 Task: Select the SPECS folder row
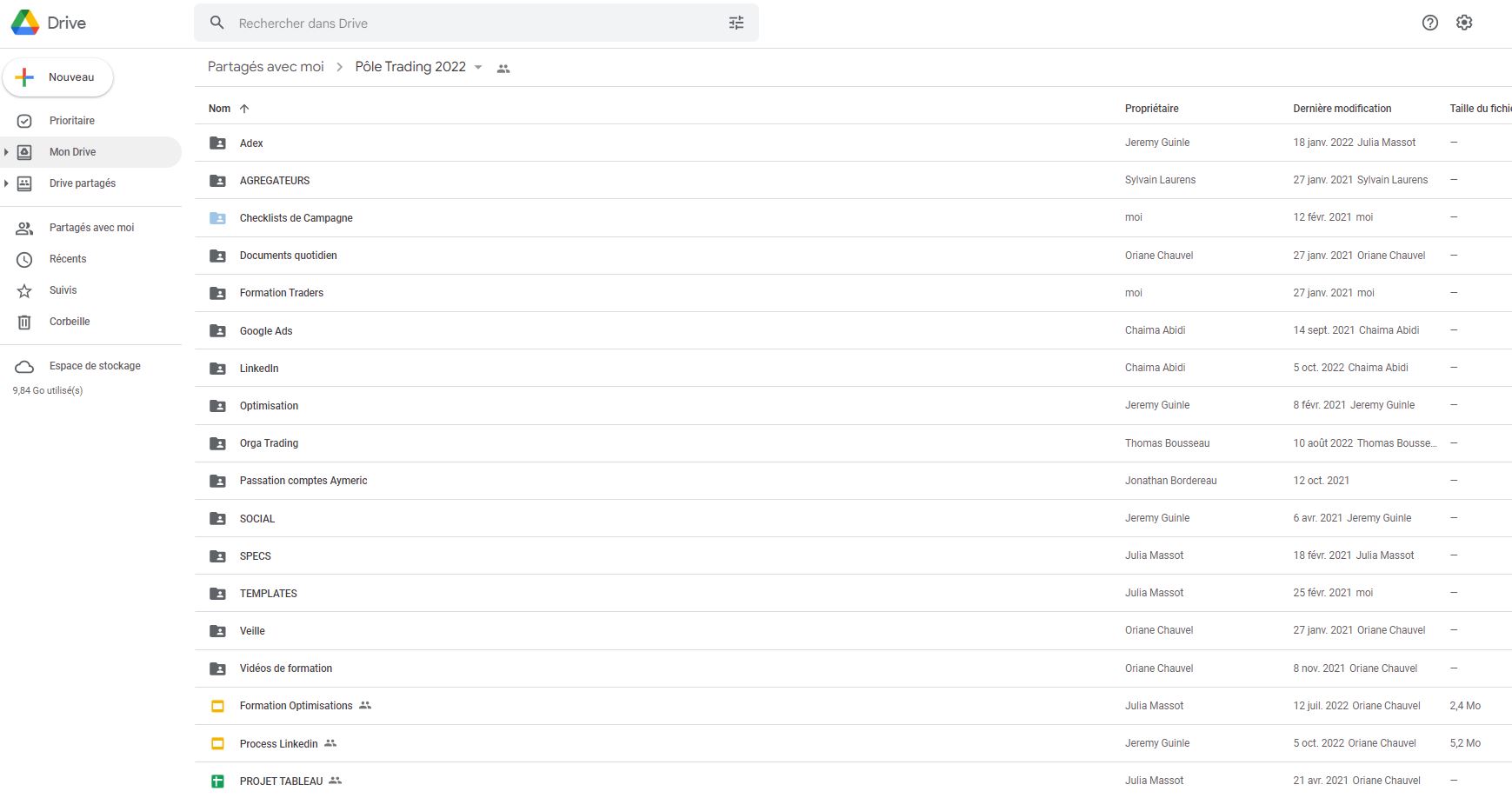[853, 555]
